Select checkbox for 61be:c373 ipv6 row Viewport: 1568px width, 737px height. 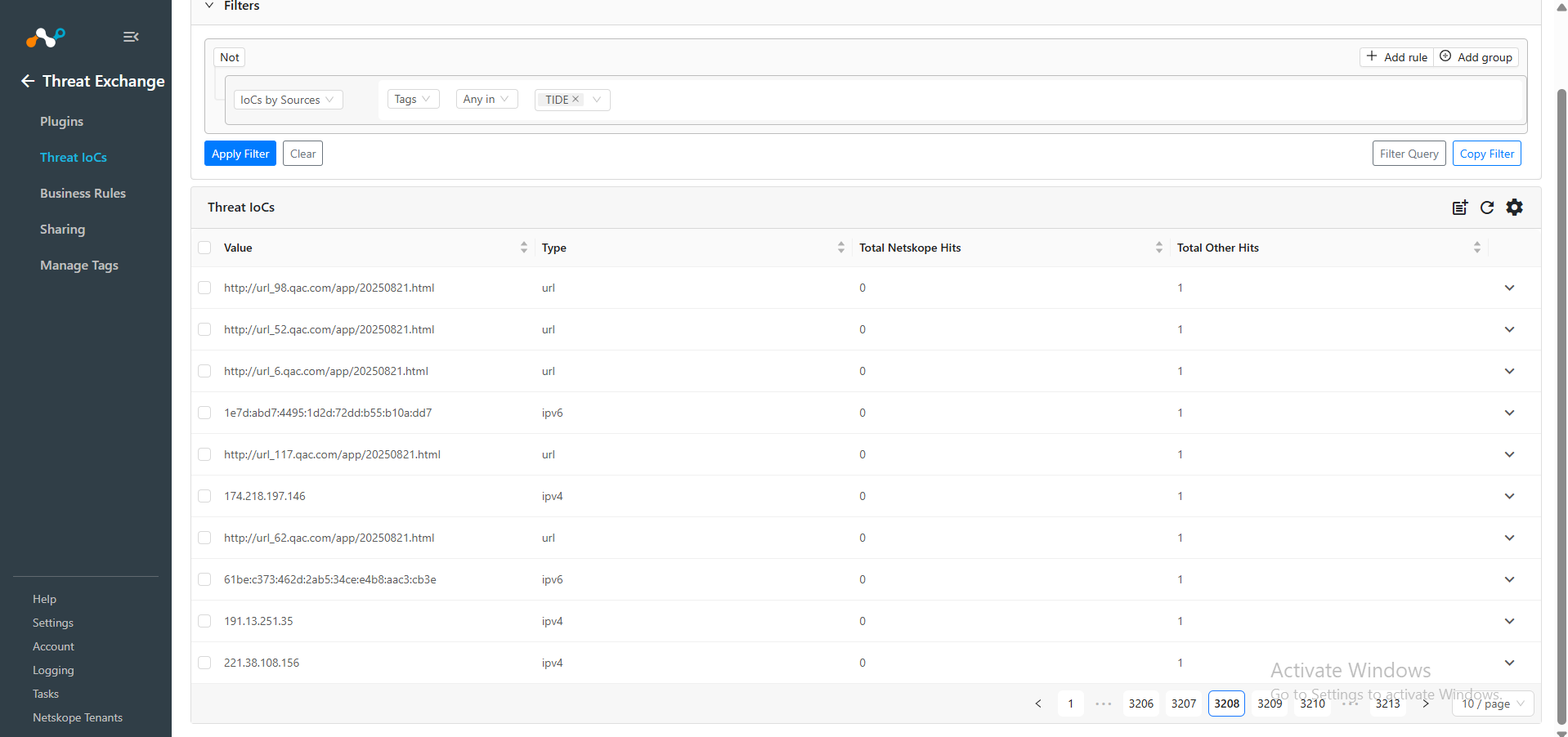pos(204,579)
